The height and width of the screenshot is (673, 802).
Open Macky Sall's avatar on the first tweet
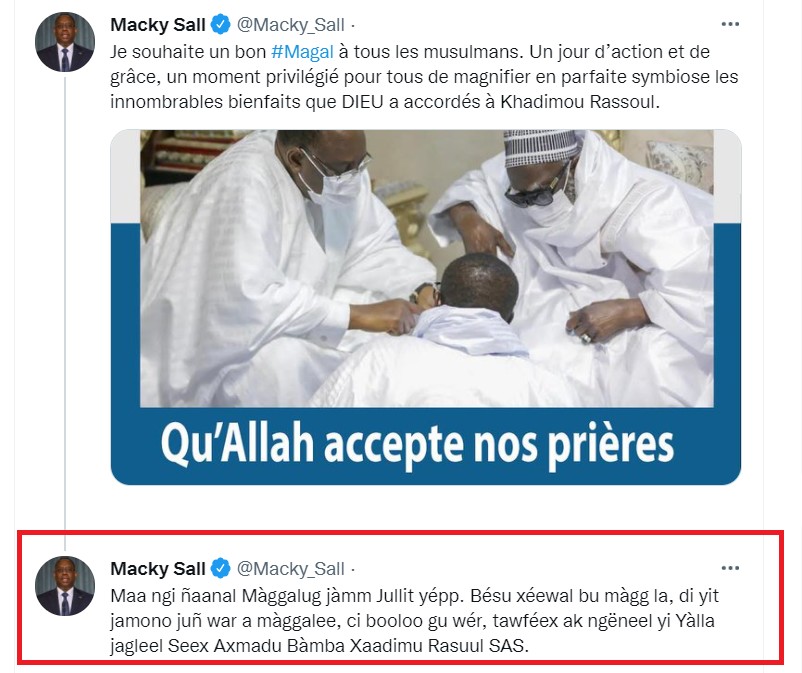(x=64, y=42)
